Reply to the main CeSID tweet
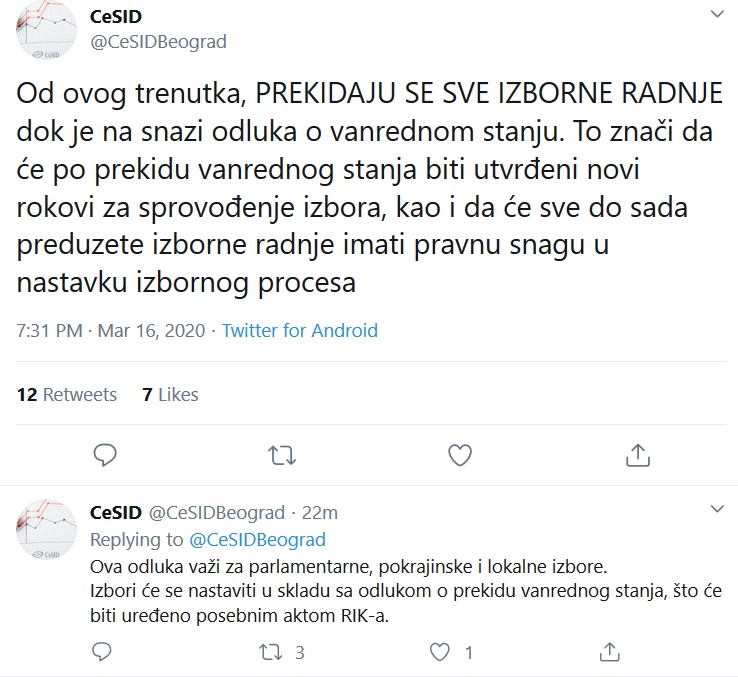This screenshot has width=738, height=677. pos(106,456)
